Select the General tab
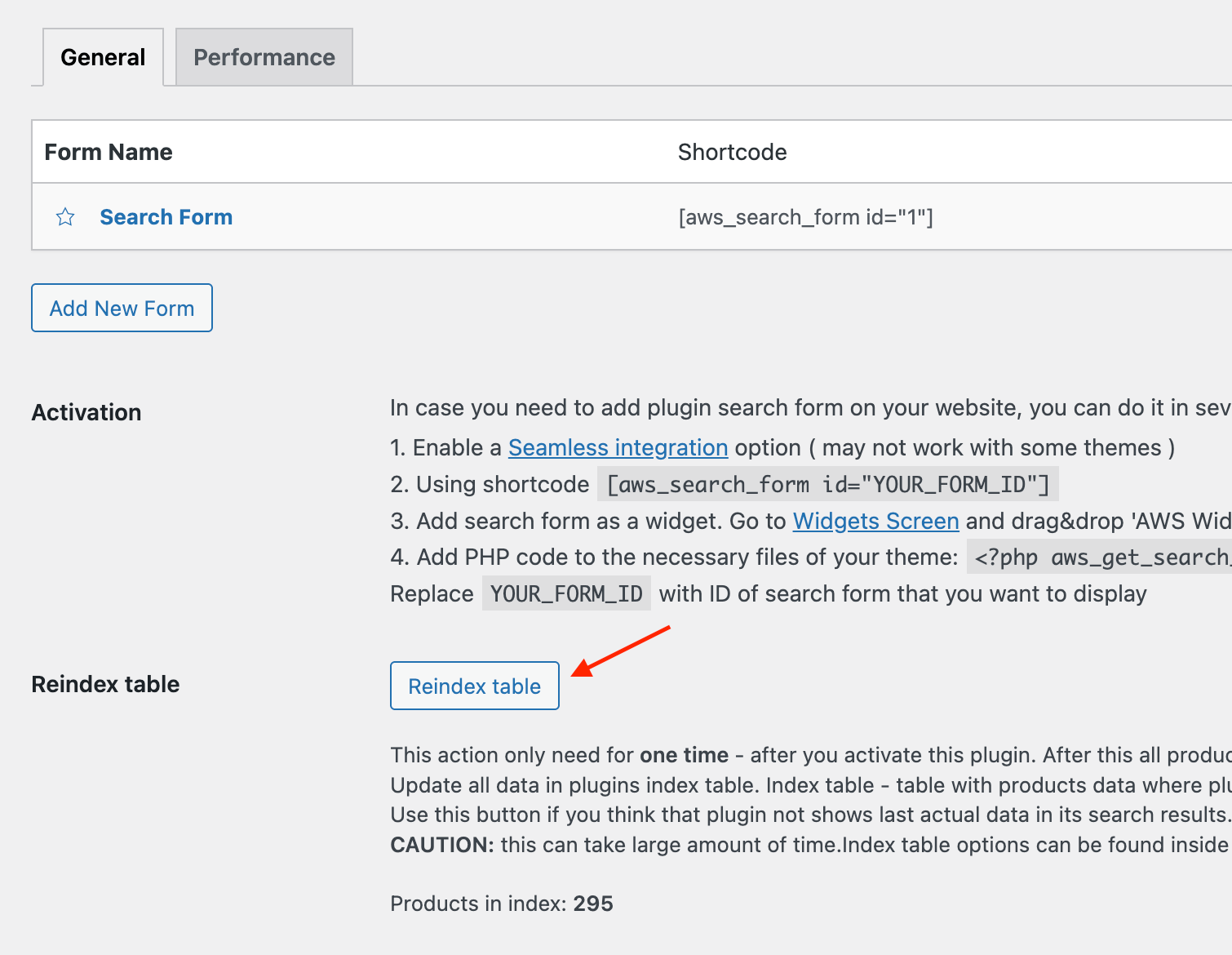 pos(103,57)
